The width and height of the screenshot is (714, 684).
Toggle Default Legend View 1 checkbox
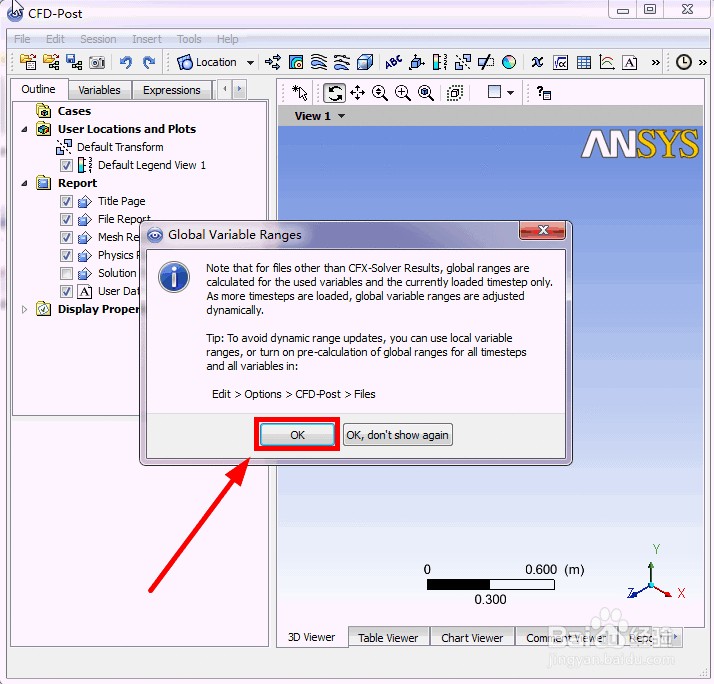click(66, 165)
